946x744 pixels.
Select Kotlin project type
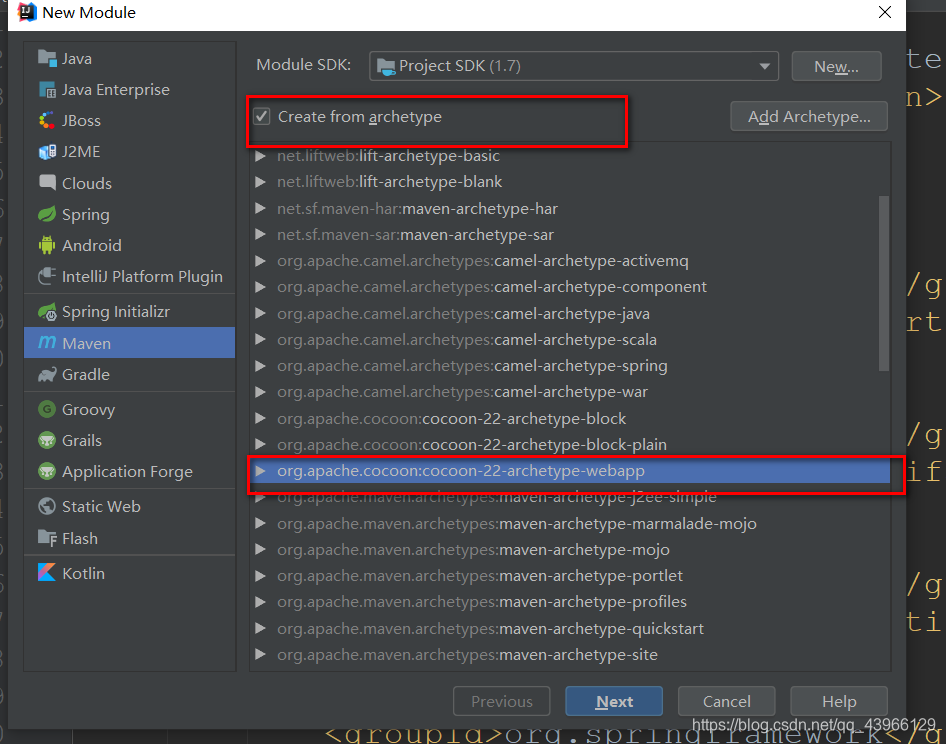pos(130,573)
